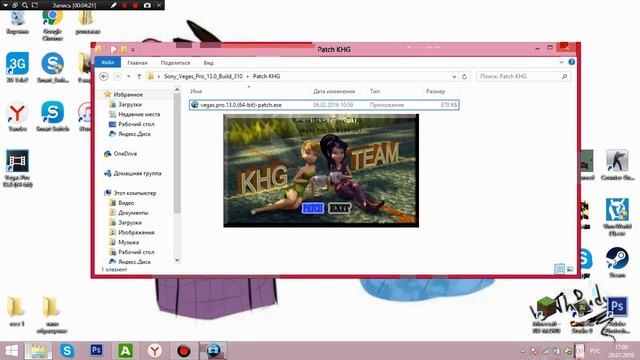The height and width of the screenshot is (360, 640).
Task: Refresh the current folder view
Action: pyautogui.click(x=464, y=76)
